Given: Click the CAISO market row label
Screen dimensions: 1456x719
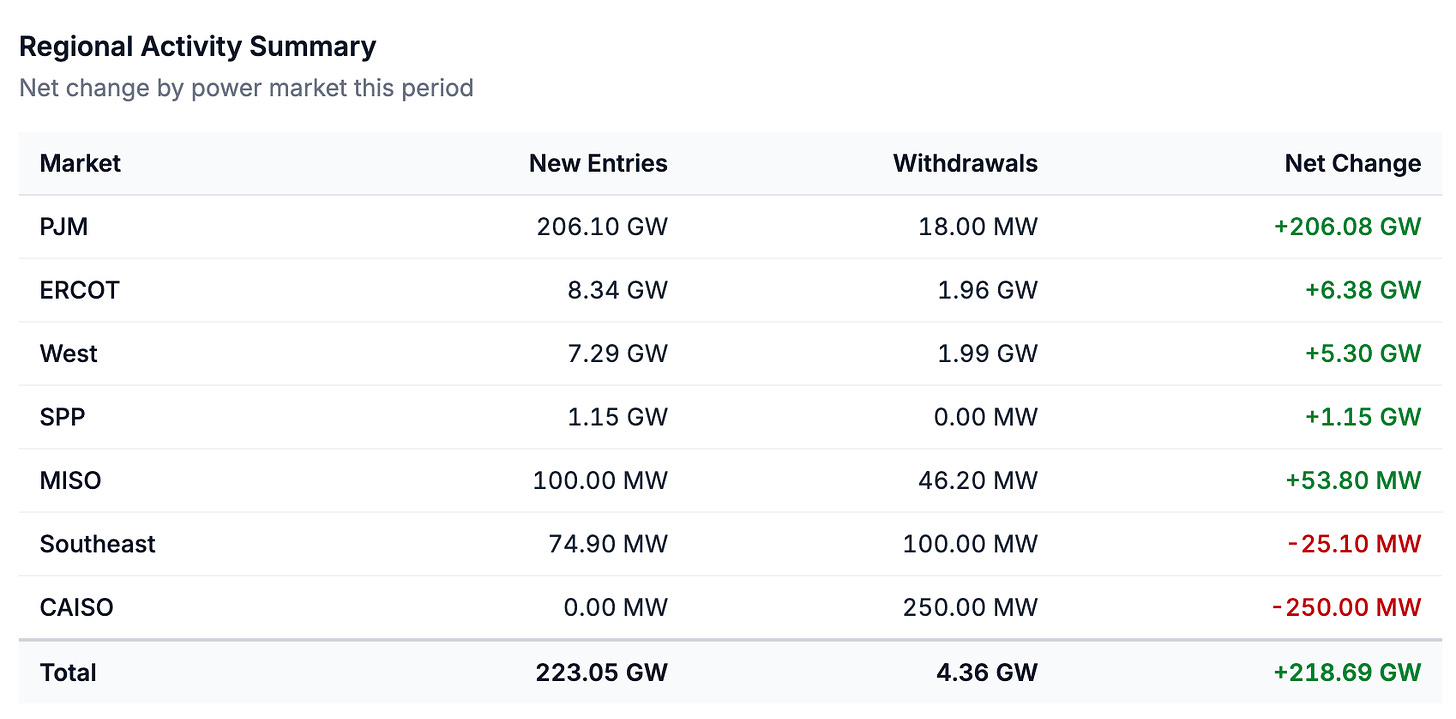Looking at the screenshot, I should click(77, 607).
